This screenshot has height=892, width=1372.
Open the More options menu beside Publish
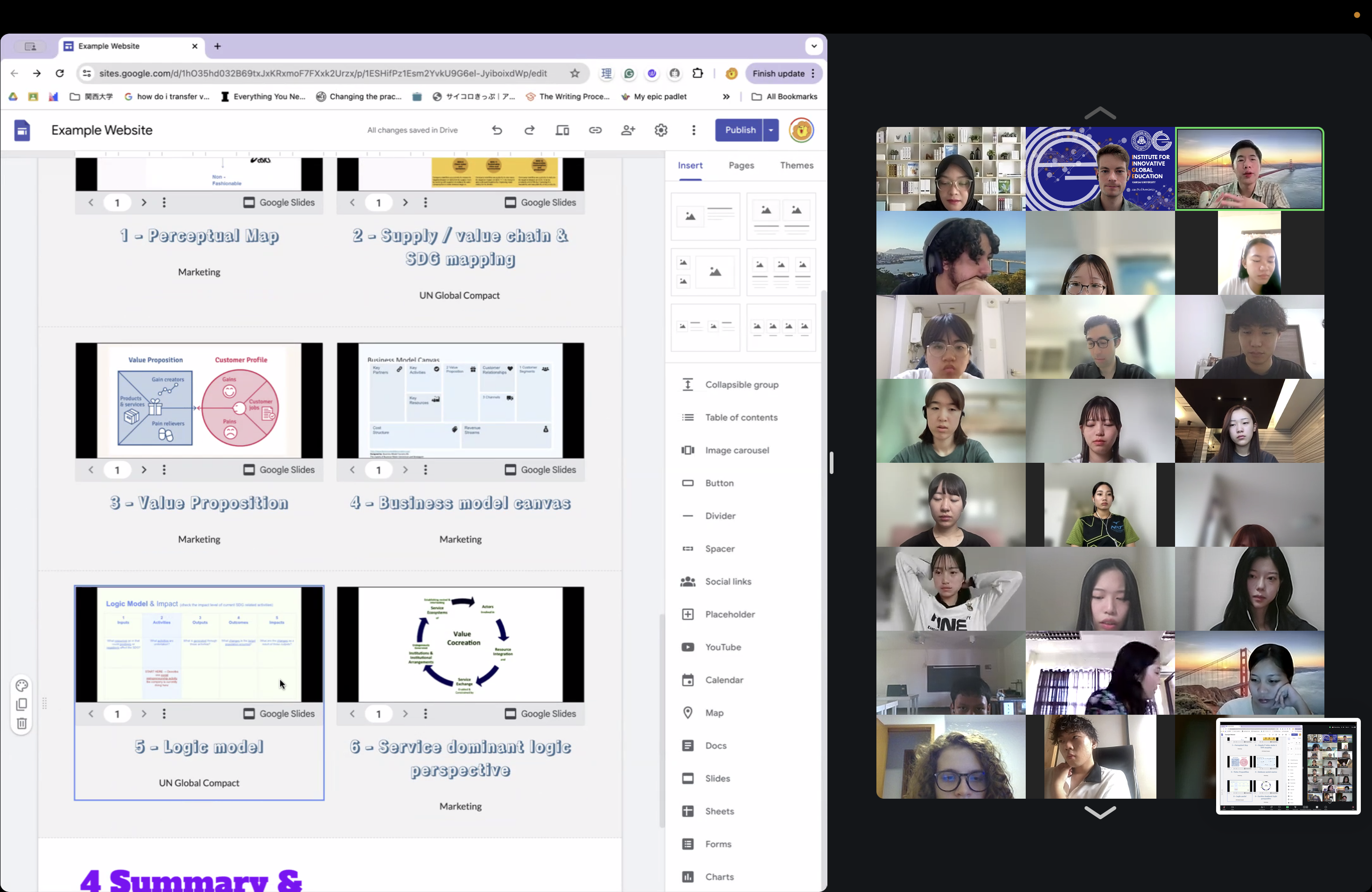pos(693,130)
